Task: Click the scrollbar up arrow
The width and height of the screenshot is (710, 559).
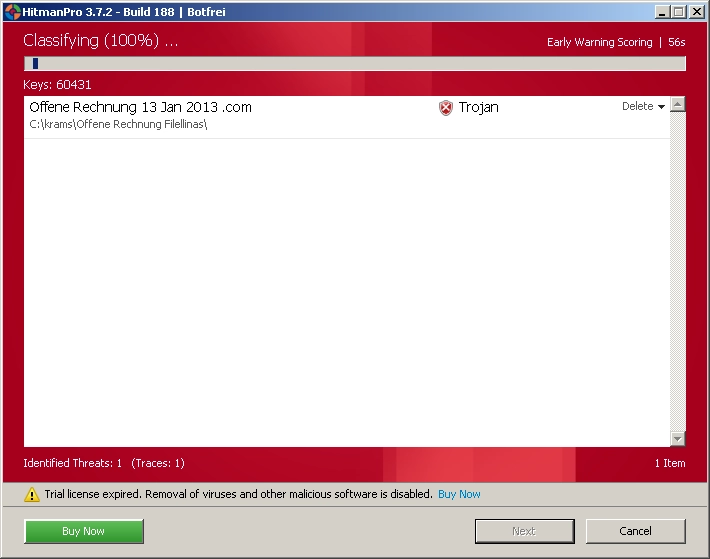Action: (x=677, y=105)
